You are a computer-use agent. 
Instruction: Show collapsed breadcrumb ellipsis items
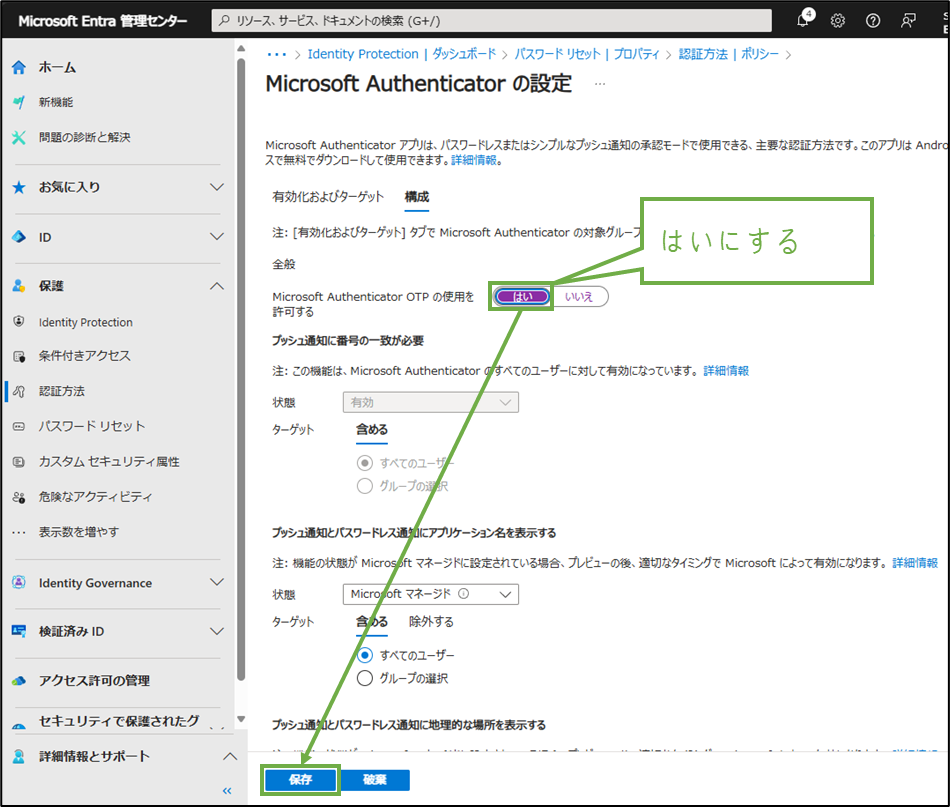[277, 55]
